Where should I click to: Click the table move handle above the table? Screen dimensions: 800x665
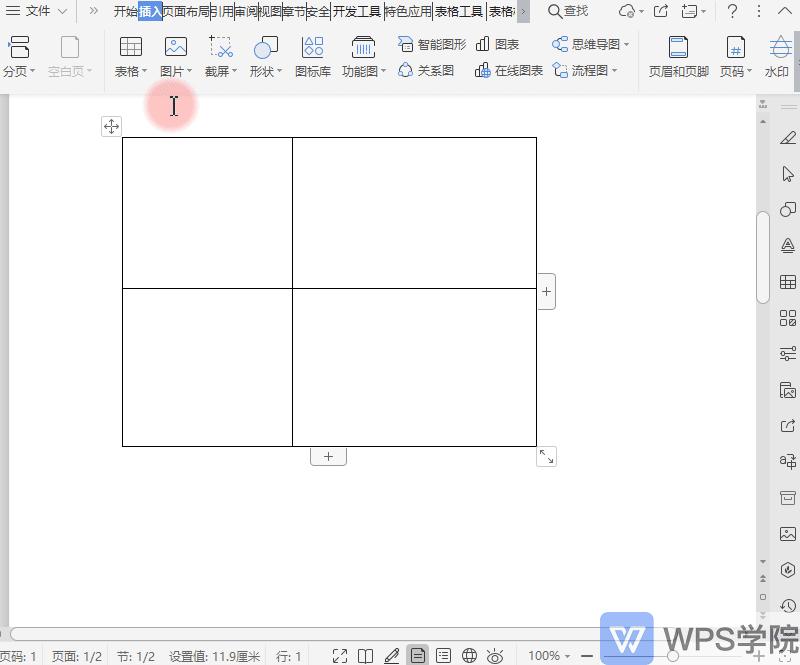111,126
